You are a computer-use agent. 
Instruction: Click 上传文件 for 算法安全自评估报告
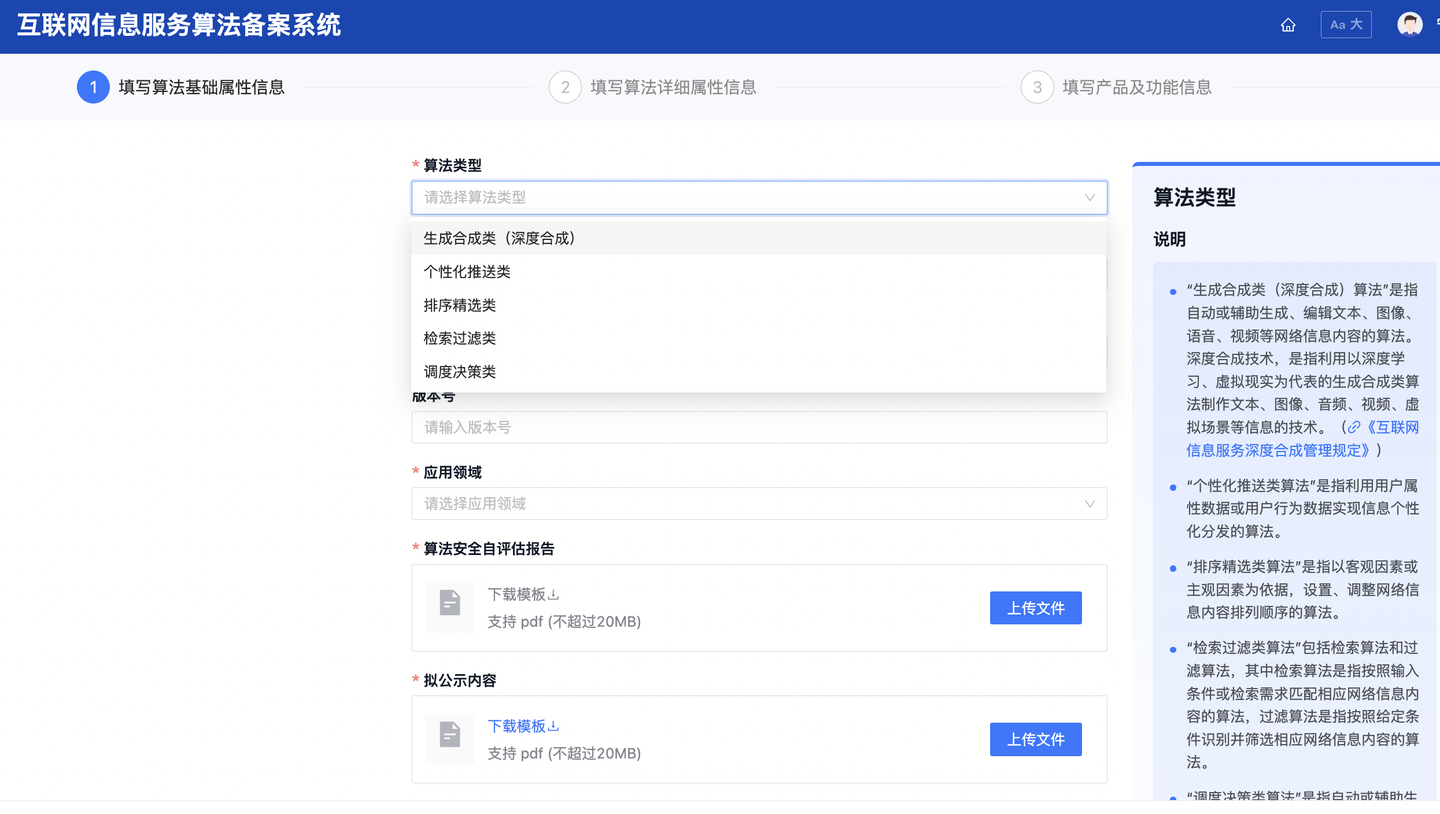pyautogui.click(x=1035, y=608)
